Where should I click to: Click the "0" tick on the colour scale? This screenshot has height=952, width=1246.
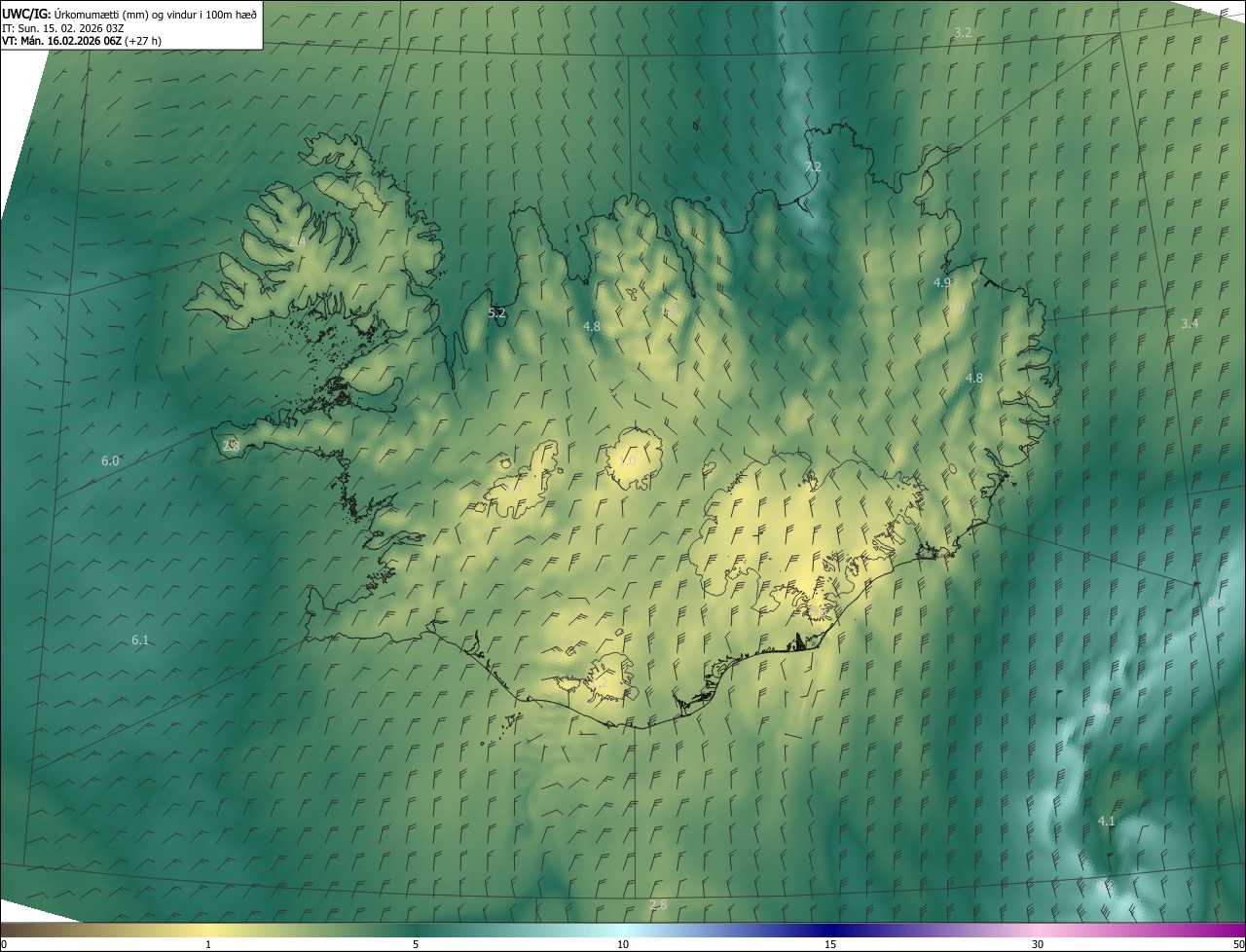coord(4,944)
